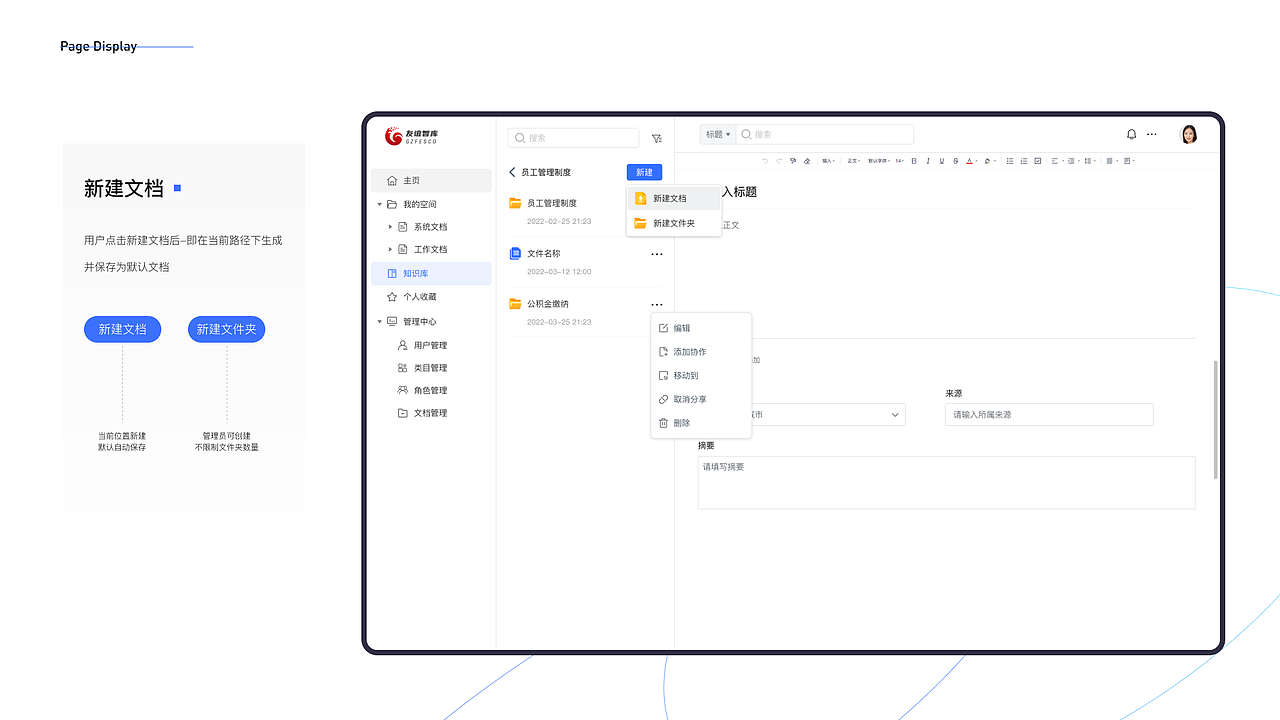
Task: Click the notification bell icon
Action: tap(1132, 134)
